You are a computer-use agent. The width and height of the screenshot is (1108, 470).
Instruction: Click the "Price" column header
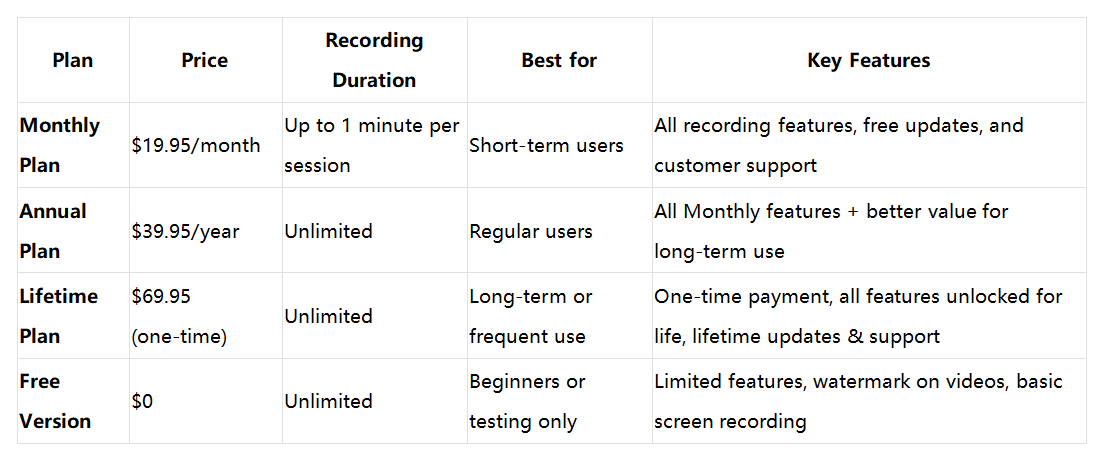coord(204,61)
